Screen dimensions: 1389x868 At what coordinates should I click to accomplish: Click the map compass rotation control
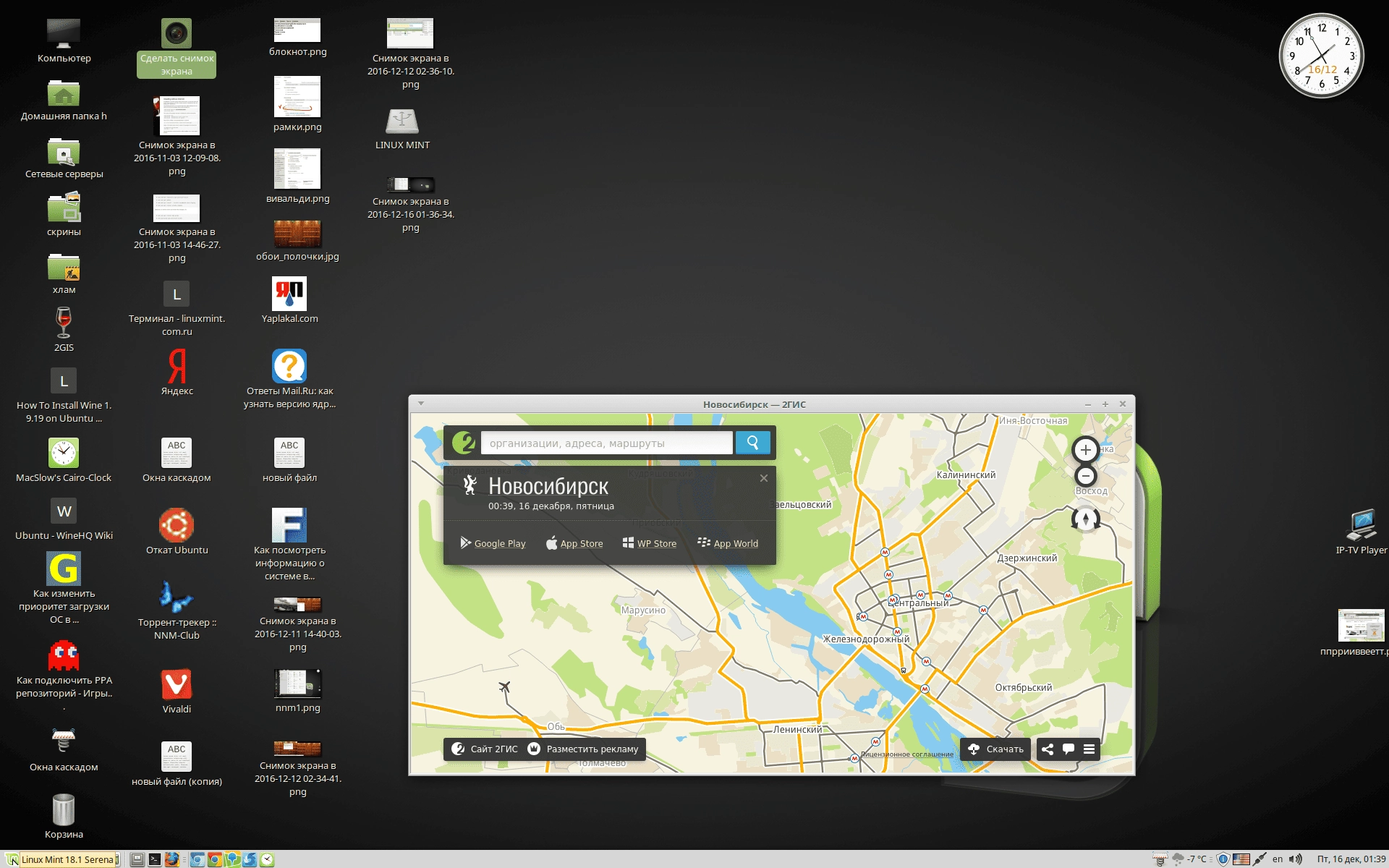(1085, 519)
